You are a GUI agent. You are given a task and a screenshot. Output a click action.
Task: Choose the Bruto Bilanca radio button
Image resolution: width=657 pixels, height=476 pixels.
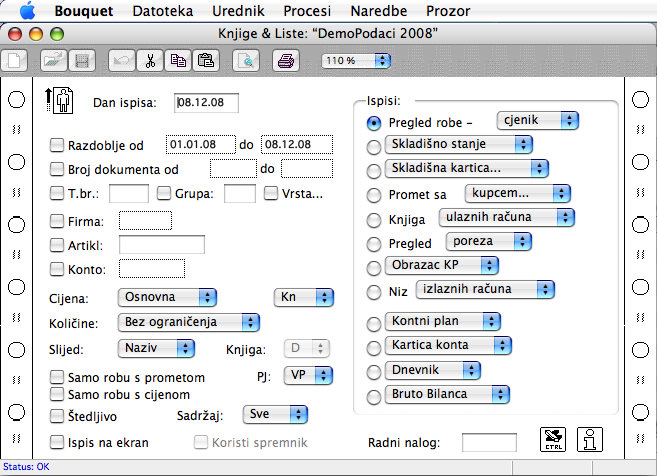click(x=374, y=397)
